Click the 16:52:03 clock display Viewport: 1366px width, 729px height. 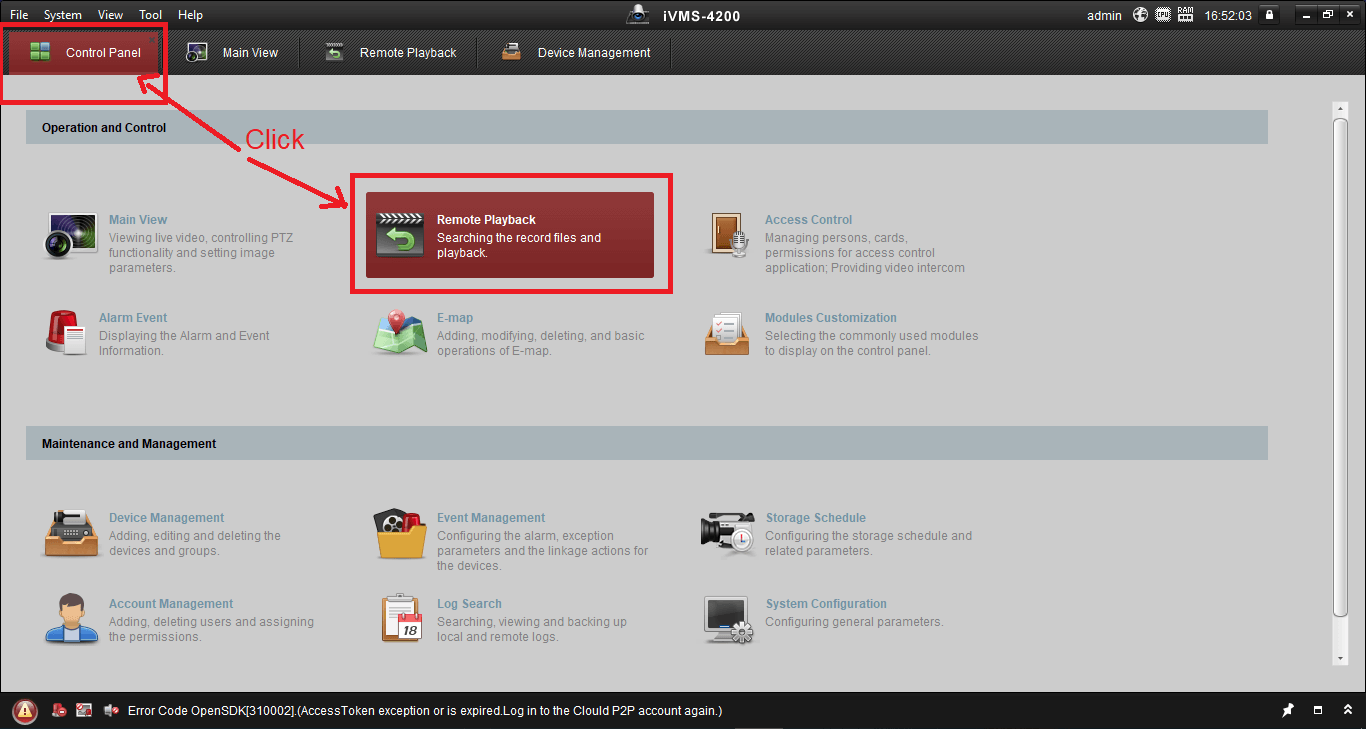coord(1228,15)
